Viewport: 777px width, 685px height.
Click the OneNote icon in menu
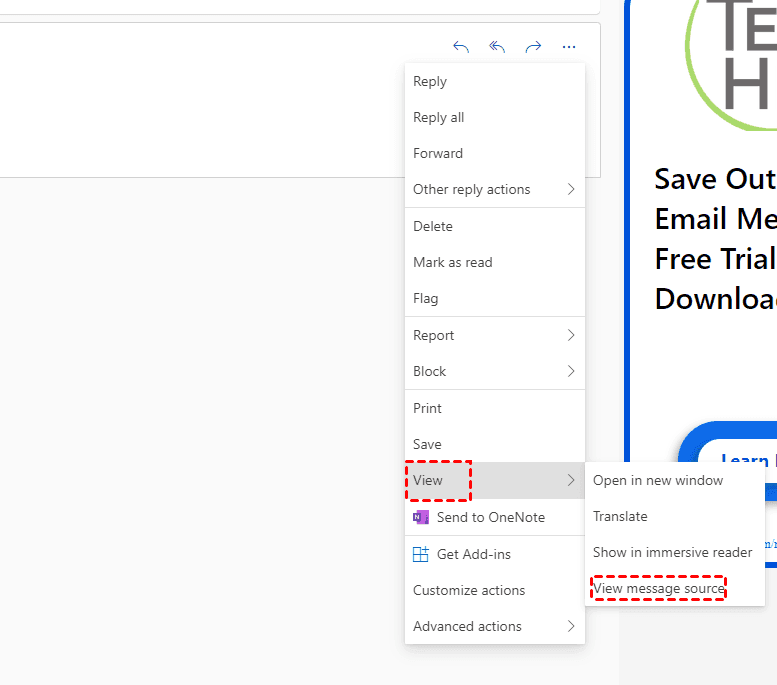point(421,517)
